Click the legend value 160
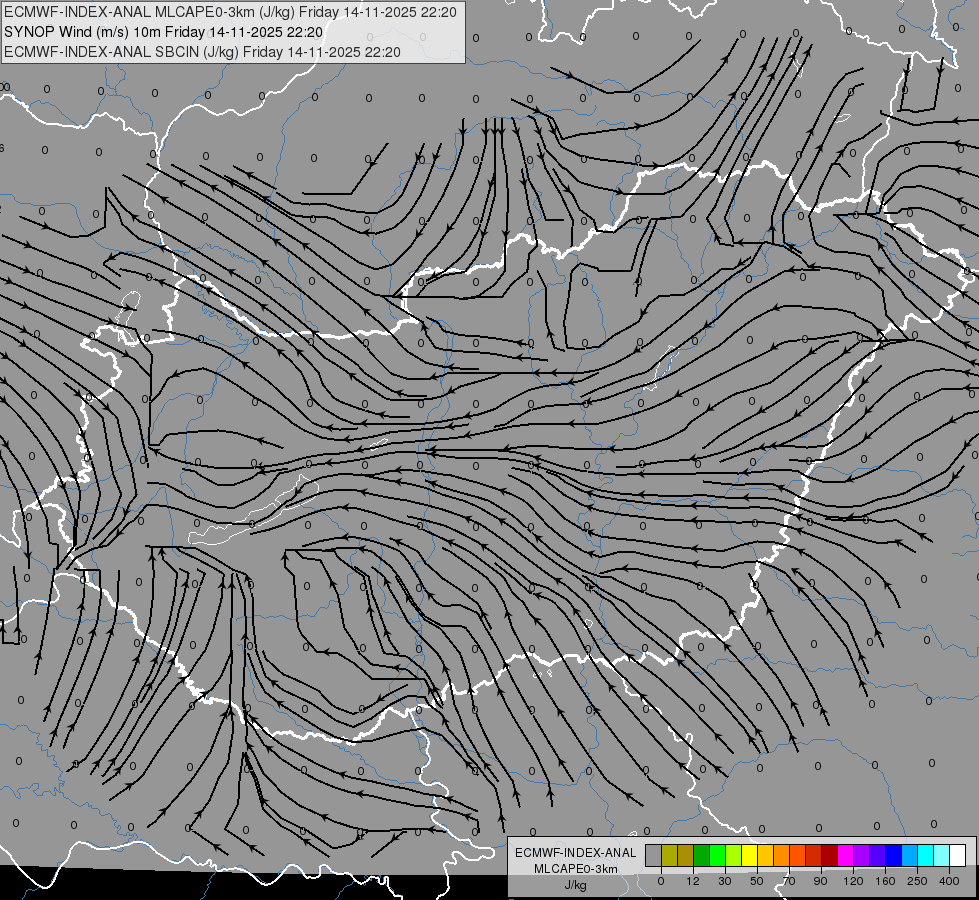 [x=885, y=881]
